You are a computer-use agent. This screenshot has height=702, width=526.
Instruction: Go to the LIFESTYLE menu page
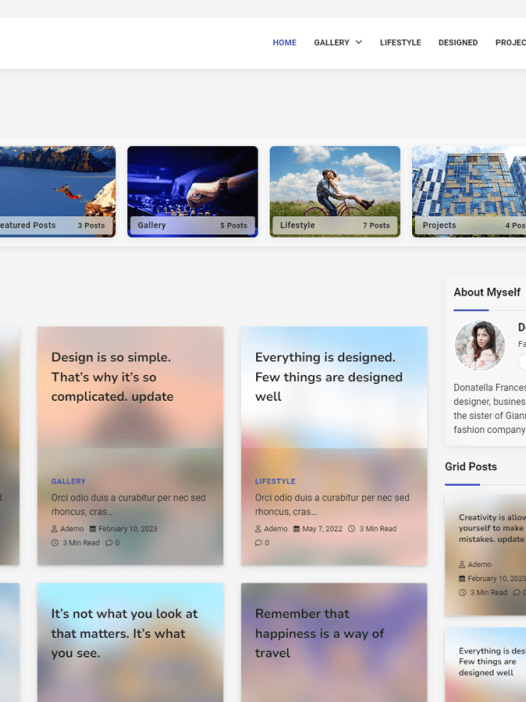(400, 43)
